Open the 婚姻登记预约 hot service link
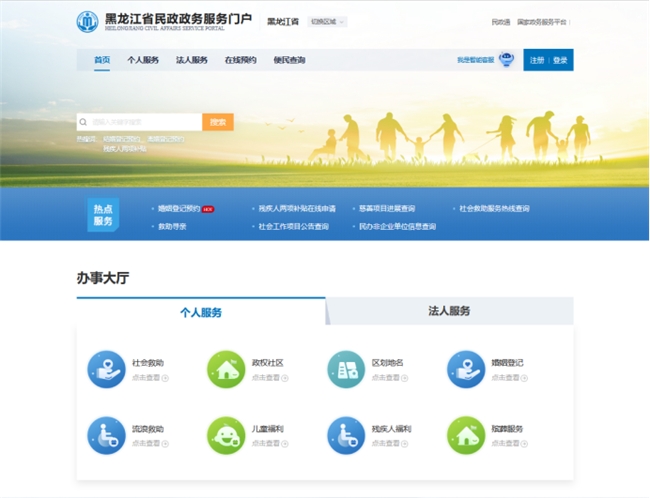The height and width of the screenshot is (498, 650). click(x=180, y=209)
